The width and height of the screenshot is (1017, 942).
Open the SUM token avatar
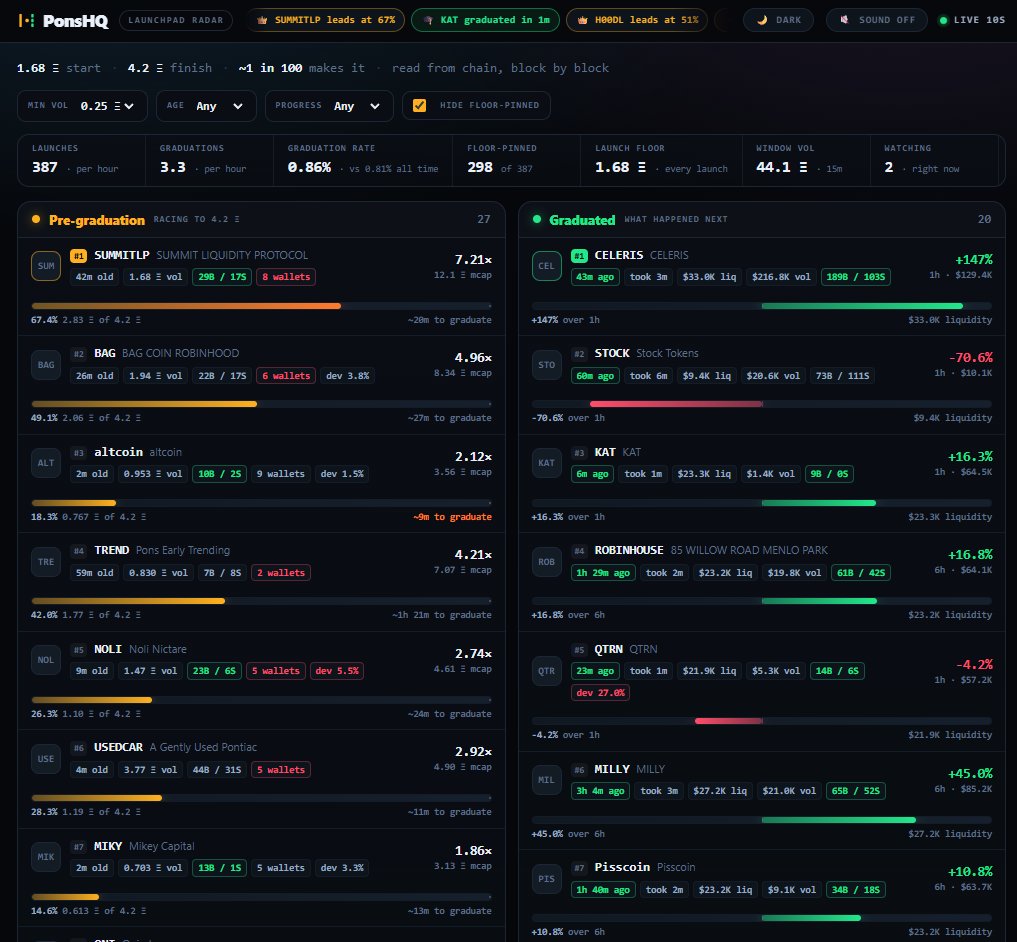click(46, 266)
